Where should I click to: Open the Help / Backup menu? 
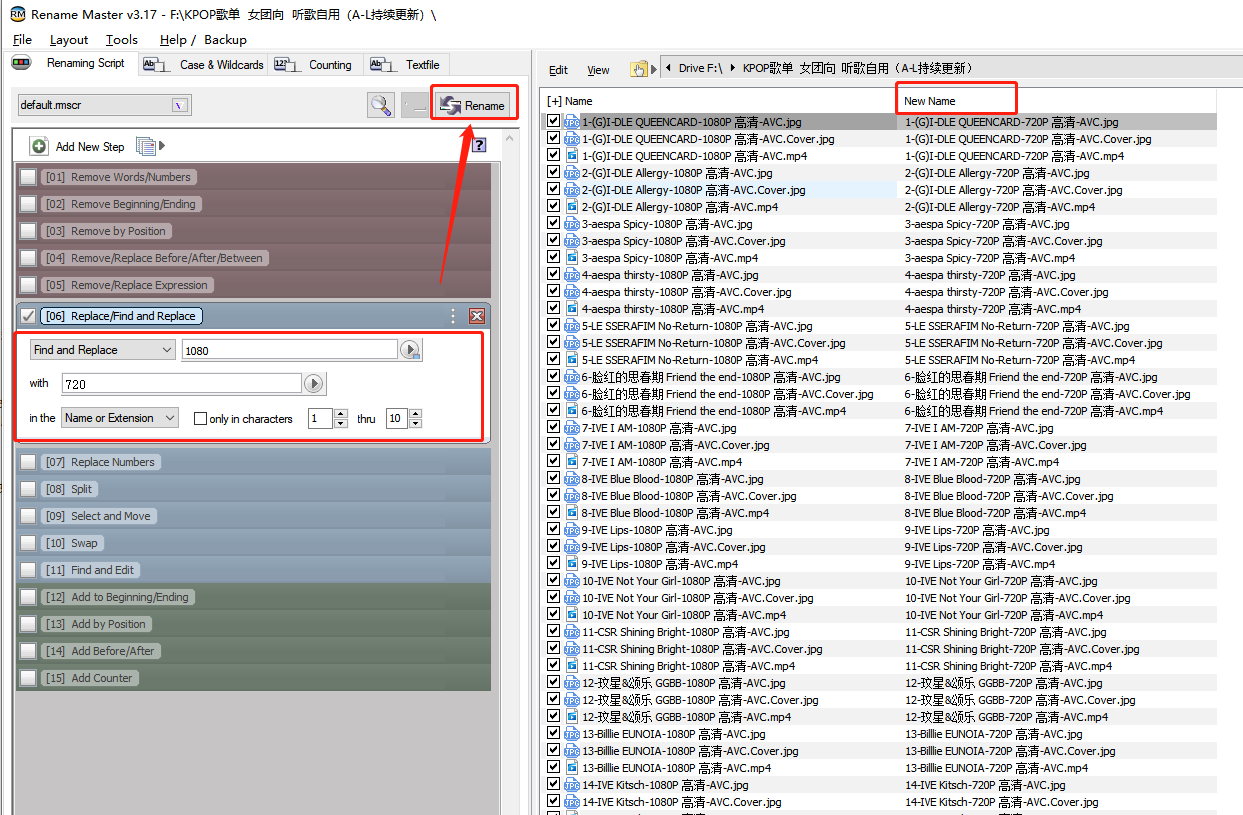coord(203,40)
